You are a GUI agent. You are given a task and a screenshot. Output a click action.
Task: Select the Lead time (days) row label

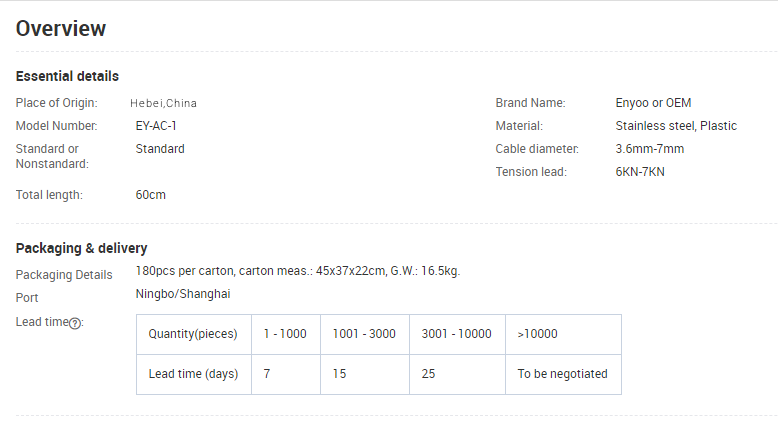(x=193, y=374)
